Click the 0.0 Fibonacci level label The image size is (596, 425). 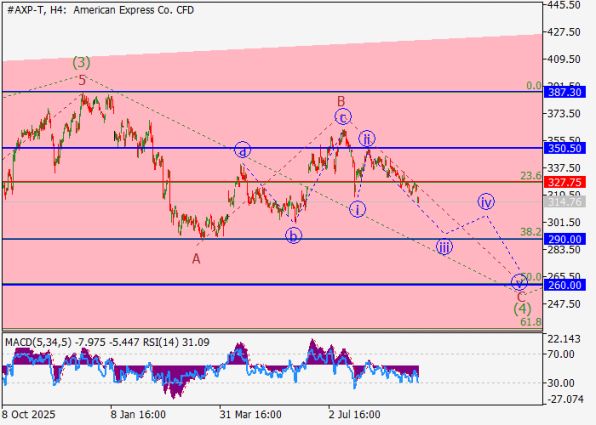pos(534,86)
